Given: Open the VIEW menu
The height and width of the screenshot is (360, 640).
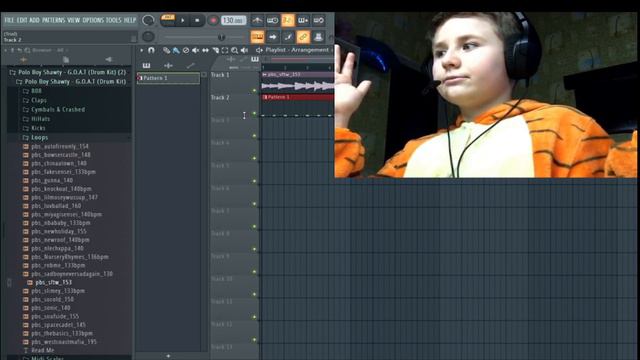Looking at the screenshot, I should (x=73, y=20).
